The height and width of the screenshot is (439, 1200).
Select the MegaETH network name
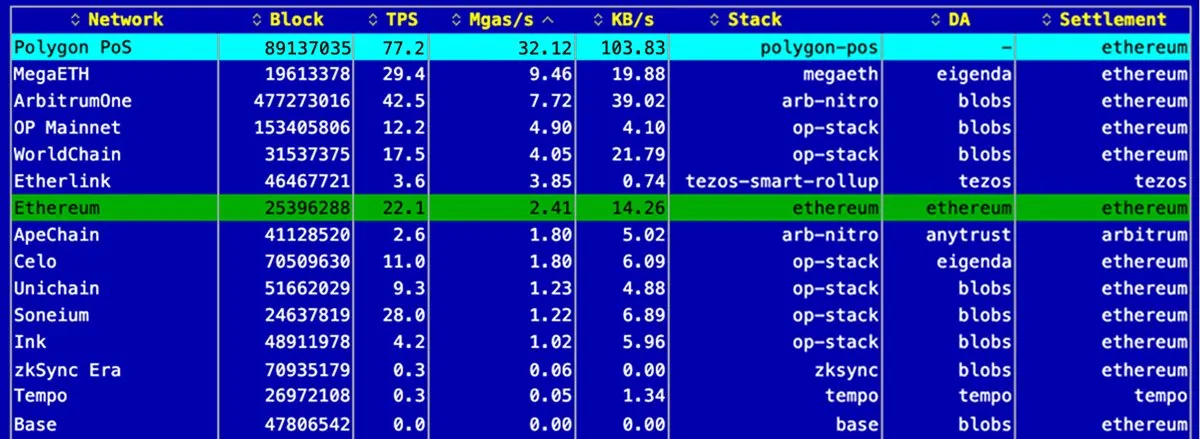[x=50, y=73]
